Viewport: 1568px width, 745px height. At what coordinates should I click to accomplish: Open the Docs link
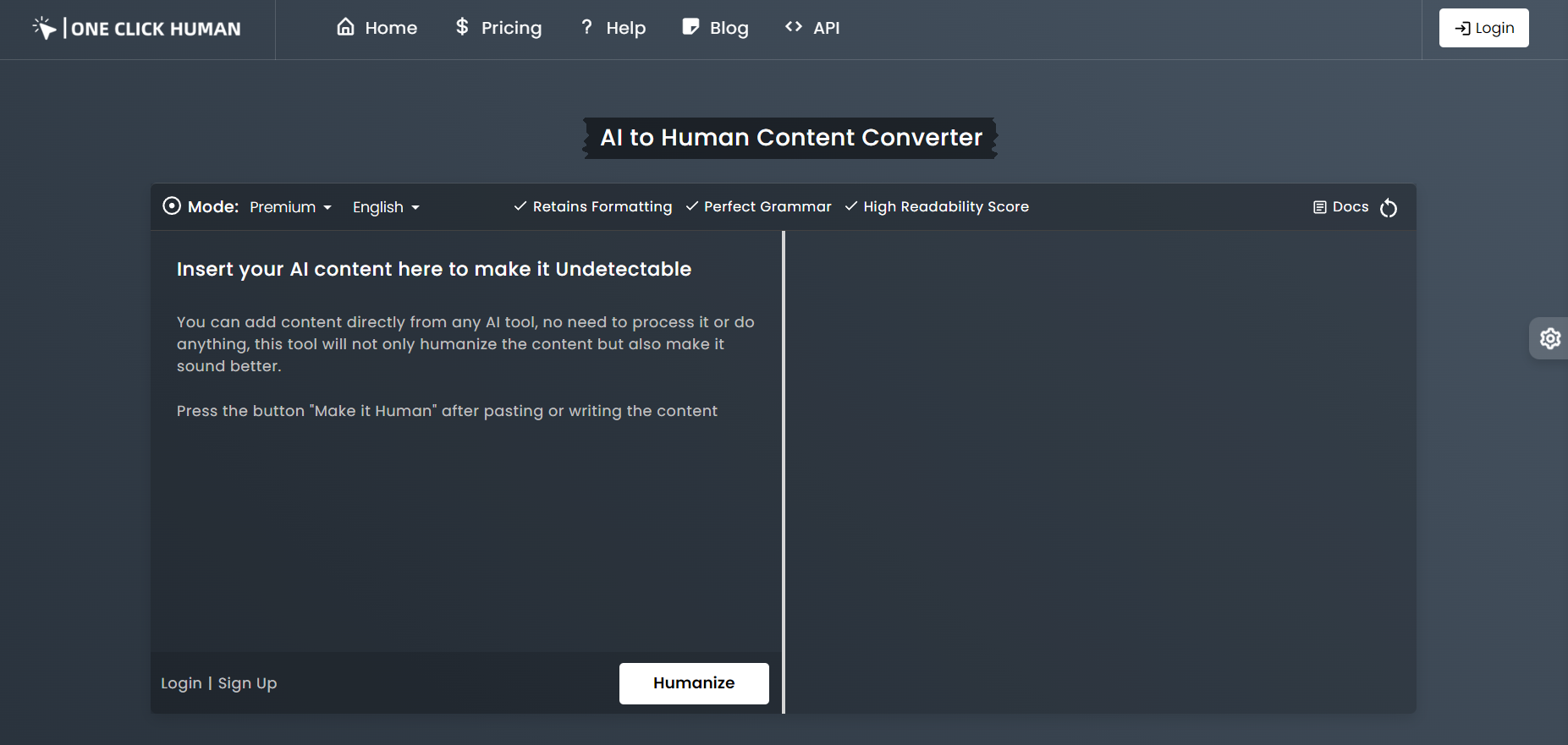[x=1340, y=206]
